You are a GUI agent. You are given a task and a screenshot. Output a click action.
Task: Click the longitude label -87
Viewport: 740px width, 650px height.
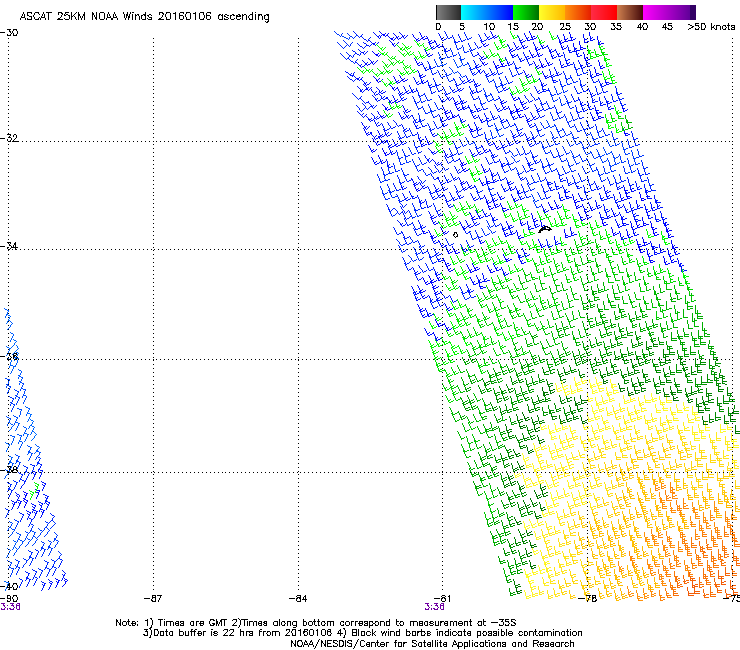pyautogui.click(x=153, y=598)
